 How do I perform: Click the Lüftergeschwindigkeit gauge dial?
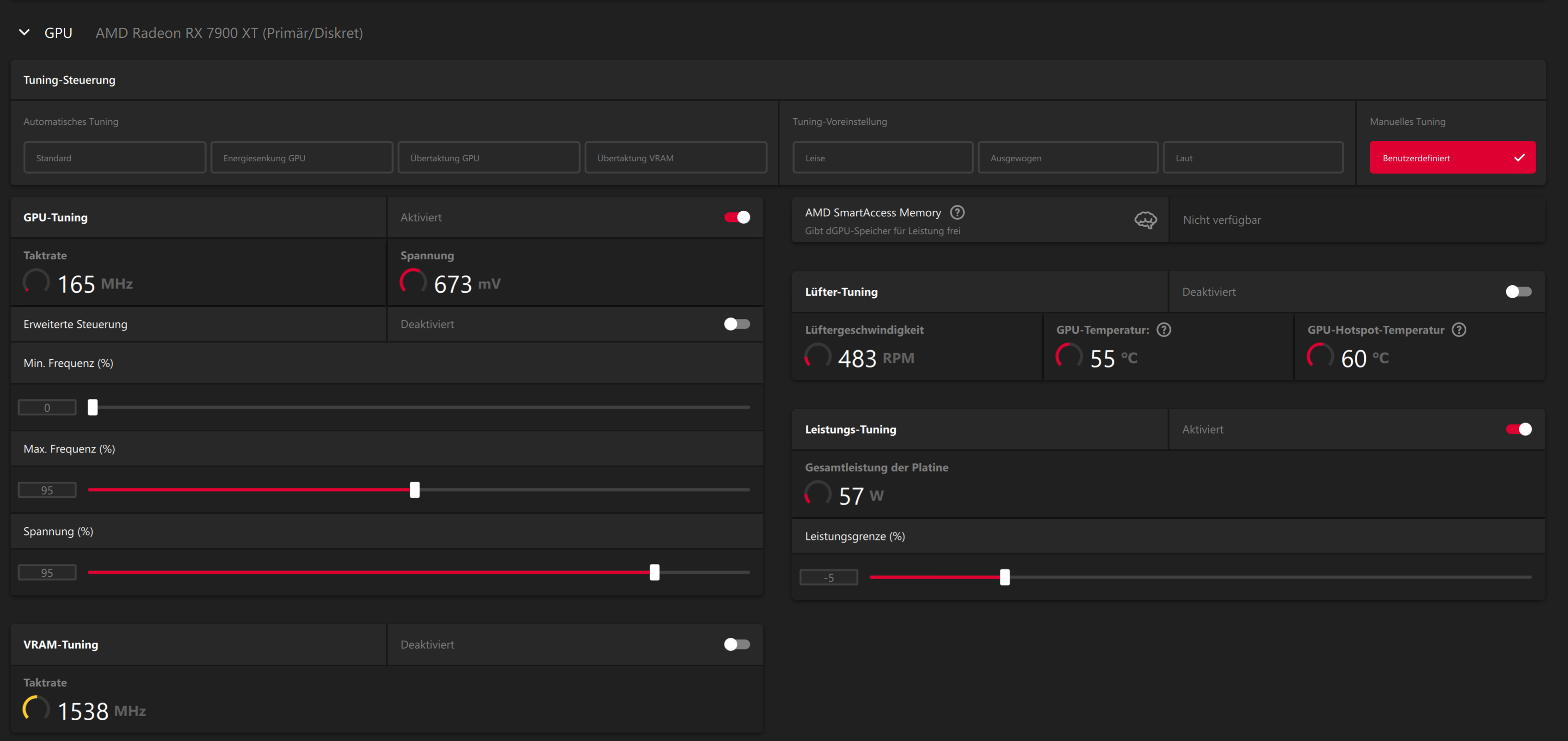pyautogui.click(x=818, y=356)
